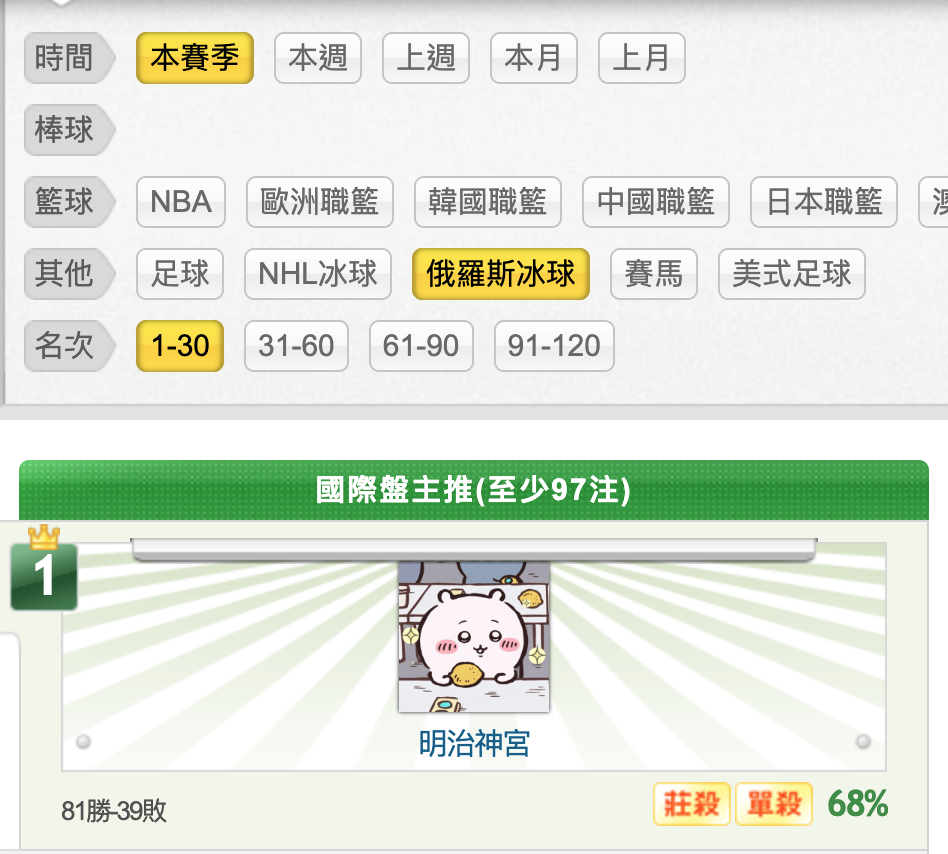Pick the 日本職籃 league filter
The height and width of the screenshot is (854, 948).
[824, 202]
